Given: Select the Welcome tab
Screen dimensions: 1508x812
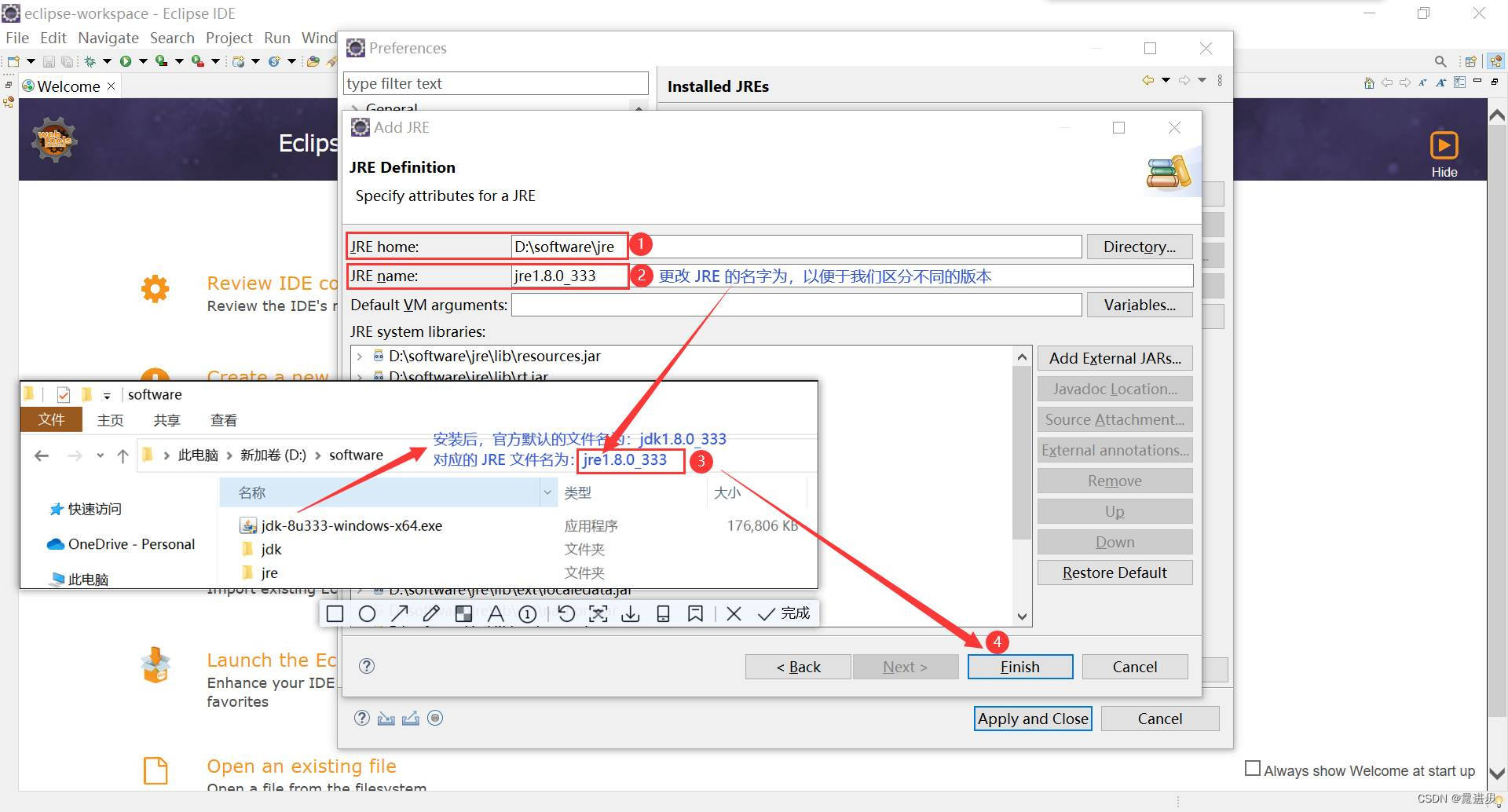Looking at the screenshot, I should pyautogui.click(x=68, y=86).
